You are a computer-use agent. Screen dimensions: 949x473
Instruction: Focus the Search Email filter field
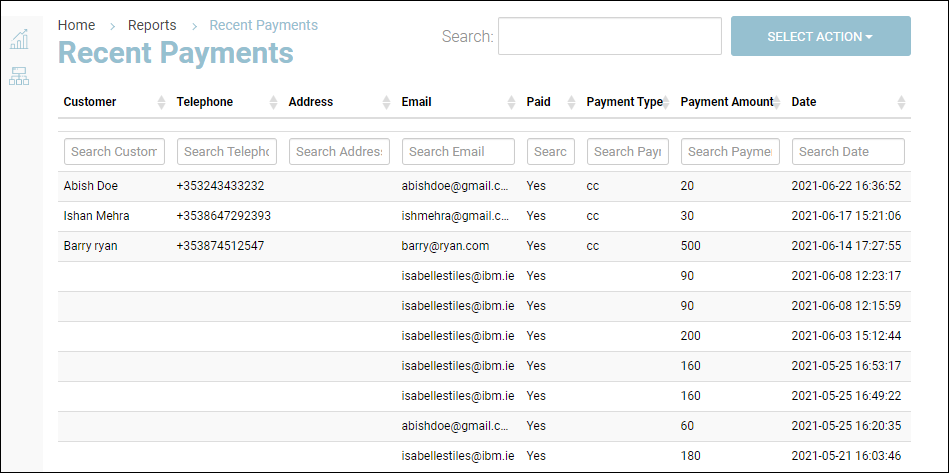point(458,152)
